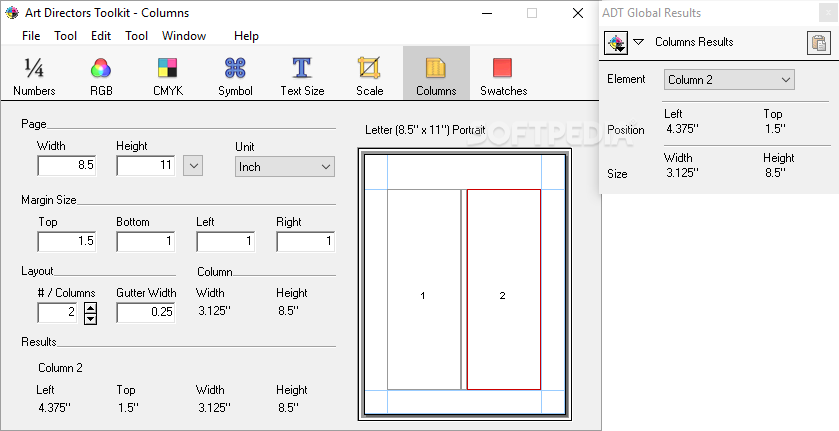Click the 4.375" Left value under Results
Viewport: 839px width, 431px height.
coord(55,408)
